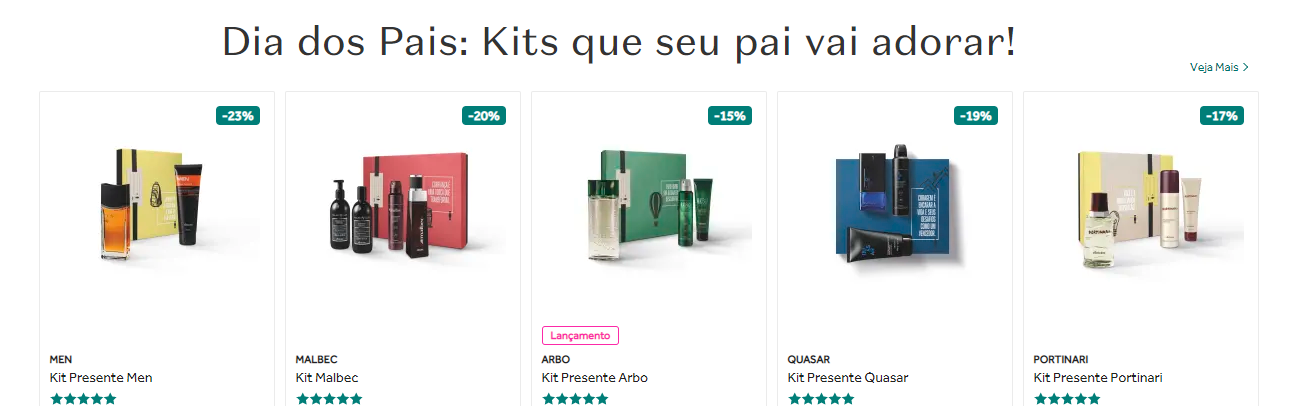Click the star rating under Kit Malbec

329,399
